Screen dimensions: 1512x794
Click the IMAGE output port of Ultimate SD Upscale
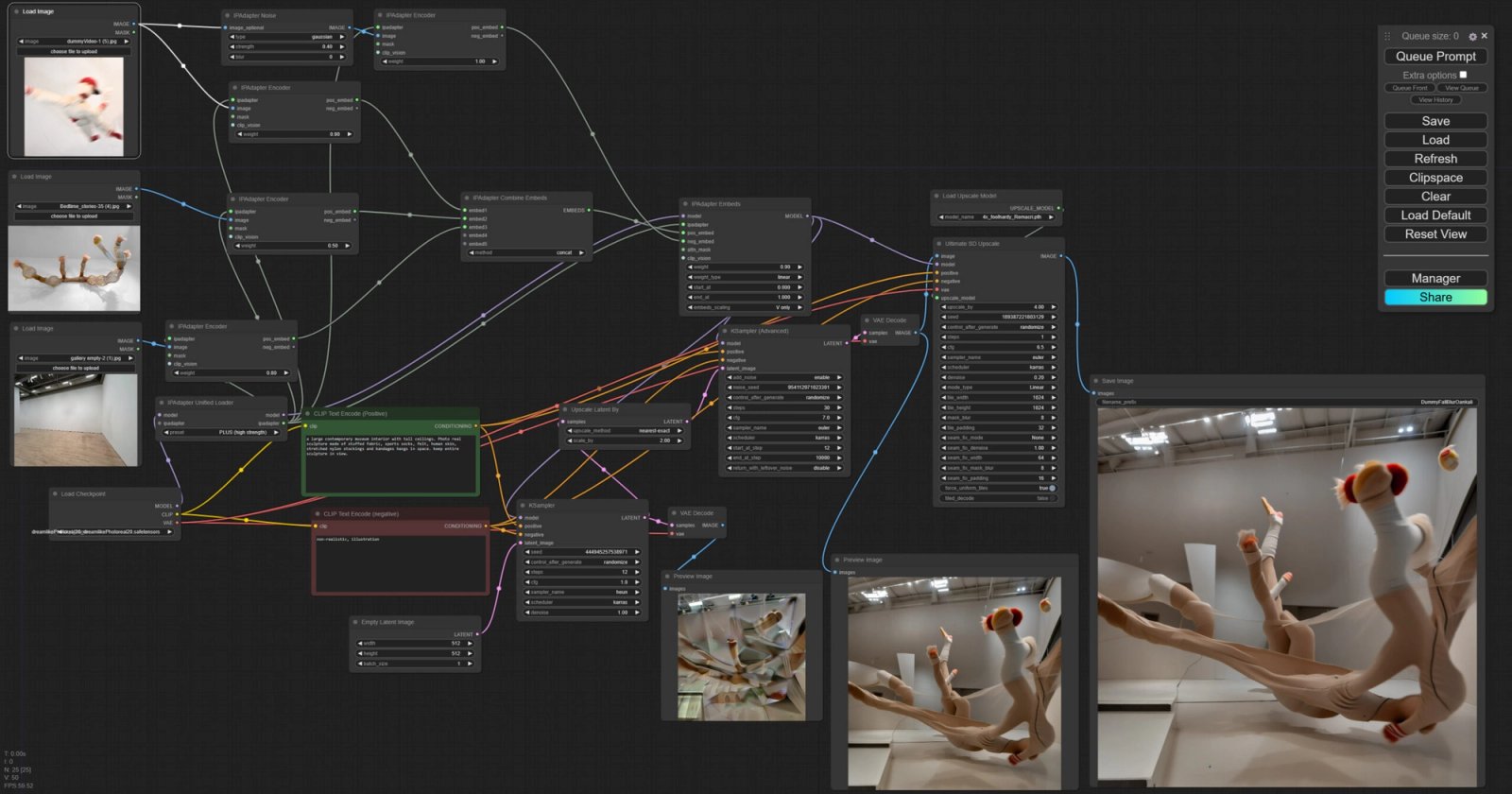tap(1062, 255)
